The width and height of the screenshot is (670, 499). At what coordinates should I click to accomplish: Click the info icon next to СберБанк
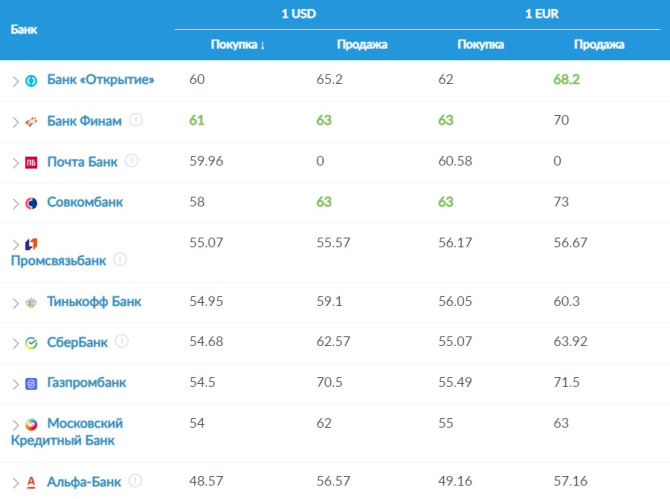[x=122, y=341]
